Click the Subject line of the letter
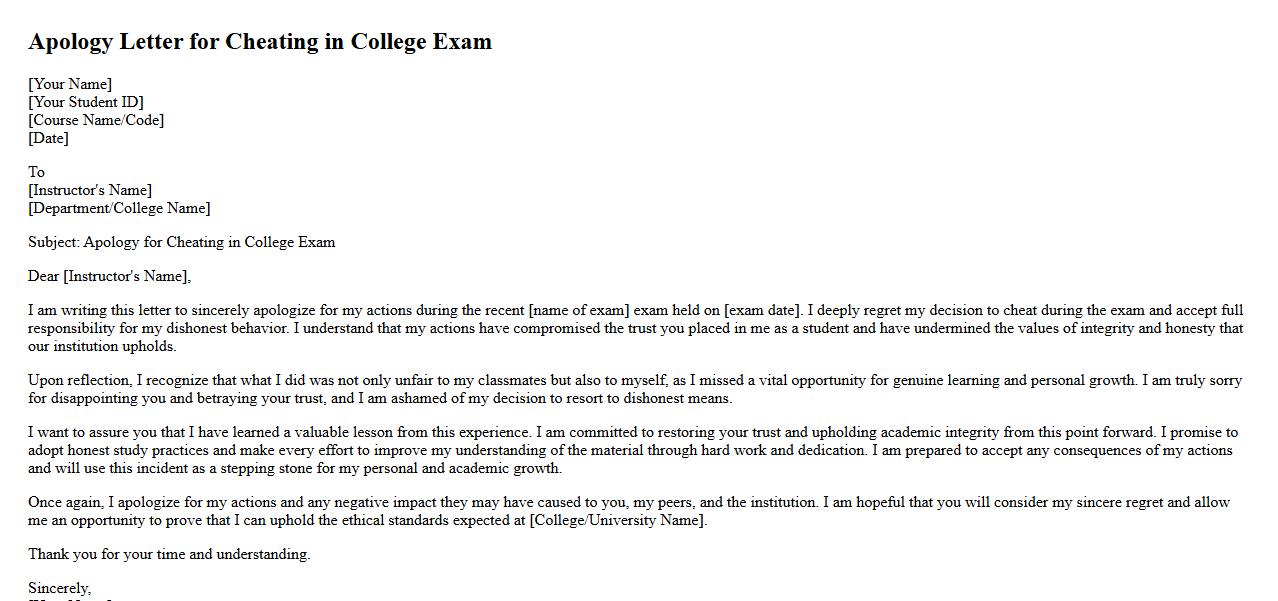This screenshot has height=601, width=1278. 181,242
